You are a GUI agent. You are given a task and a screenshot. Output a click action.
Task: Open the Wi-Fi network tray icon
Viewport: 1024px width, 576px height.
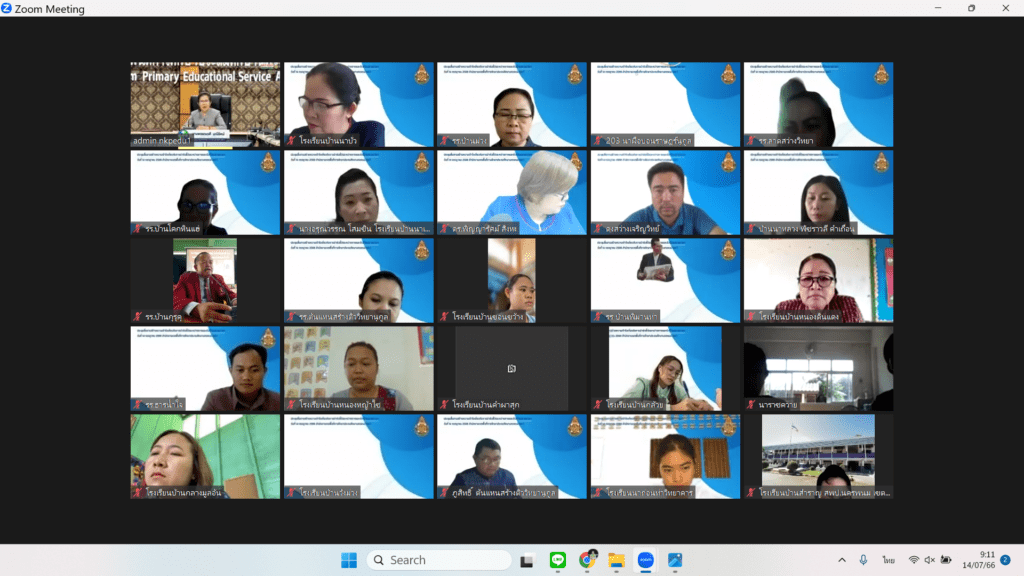click(914, 560)
